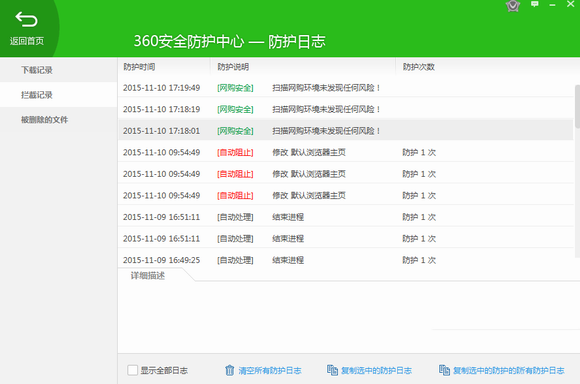The image size is (580, 384).
Task: Click the 防护次数 column header
Action: point(419,67)
